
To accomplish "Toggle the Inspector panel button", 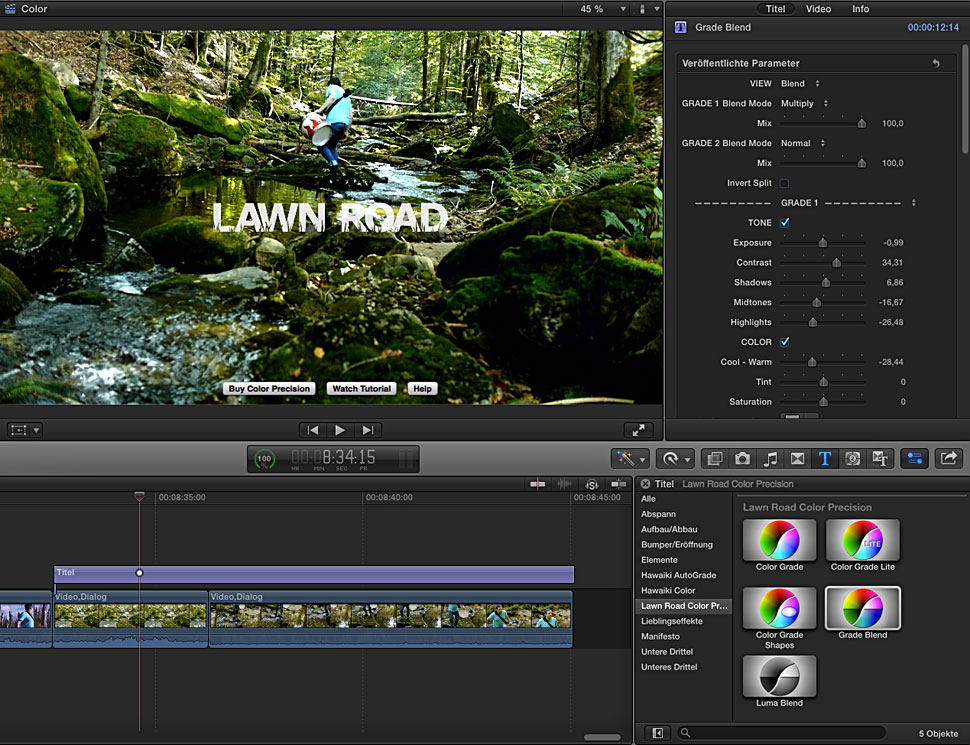I will [913, 458].
